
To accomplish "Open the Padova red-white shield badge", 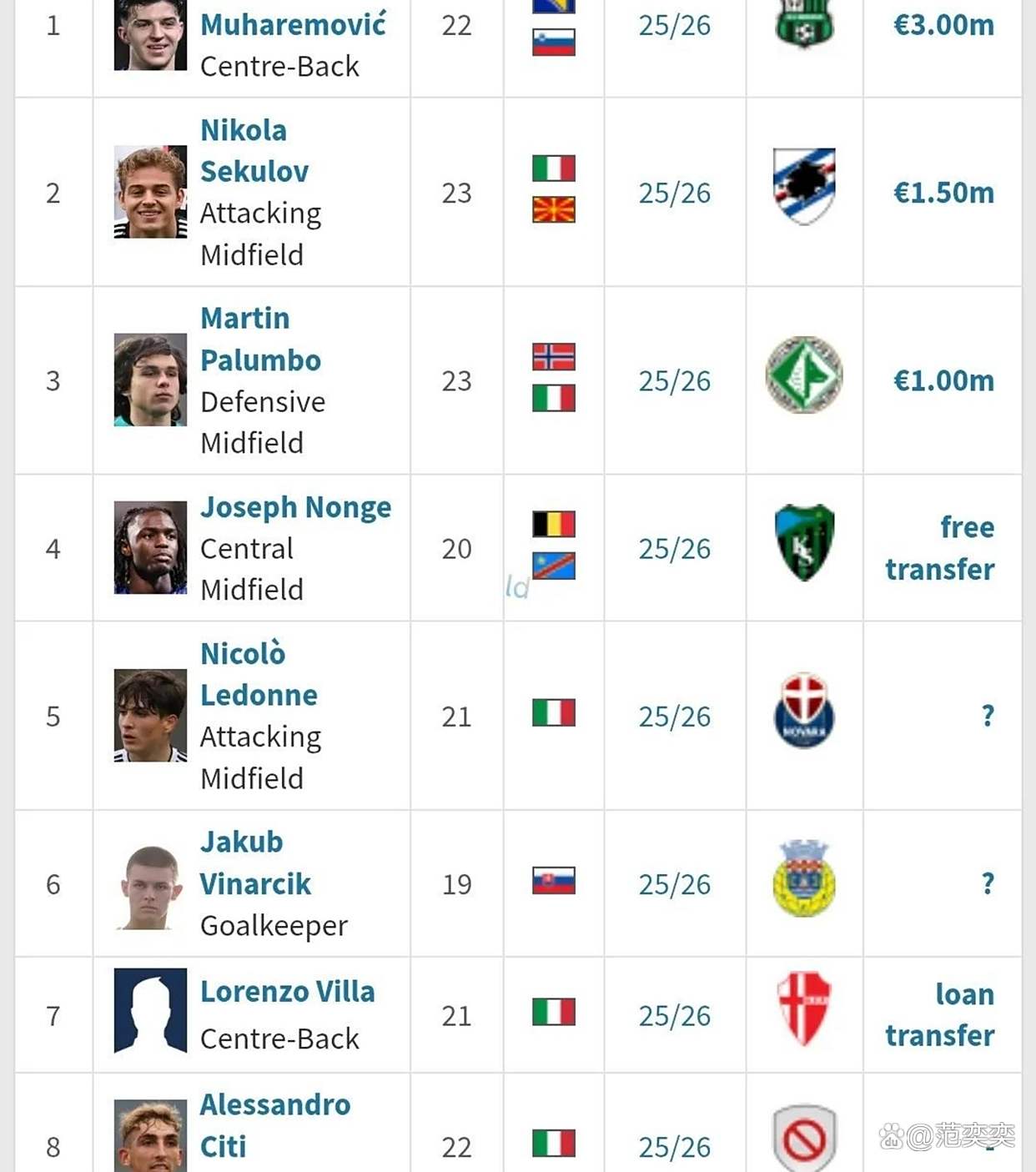I will 804,1009.
